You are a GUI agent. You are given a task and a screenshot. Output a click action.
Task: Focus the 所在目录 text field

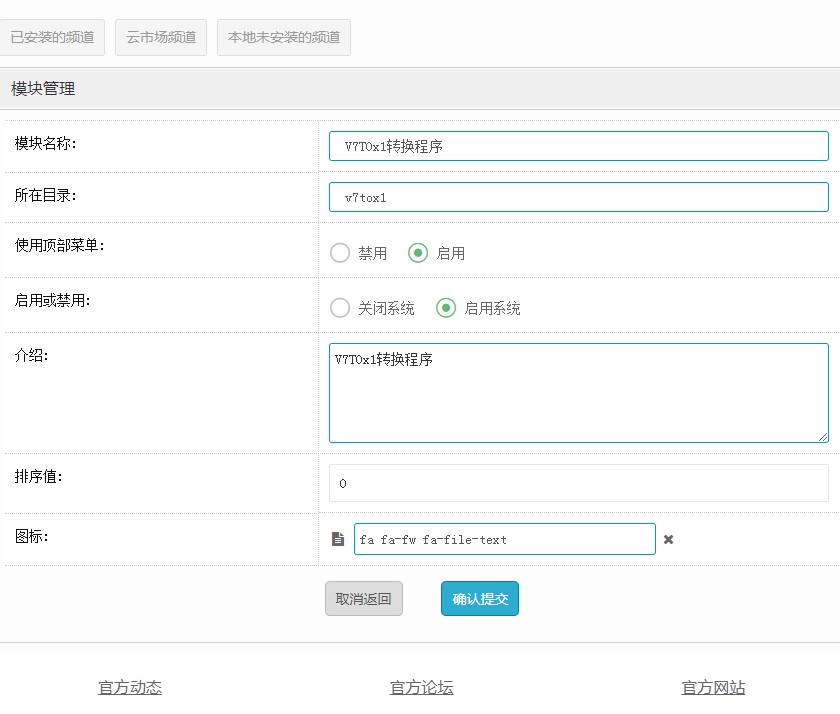point(578,197)
